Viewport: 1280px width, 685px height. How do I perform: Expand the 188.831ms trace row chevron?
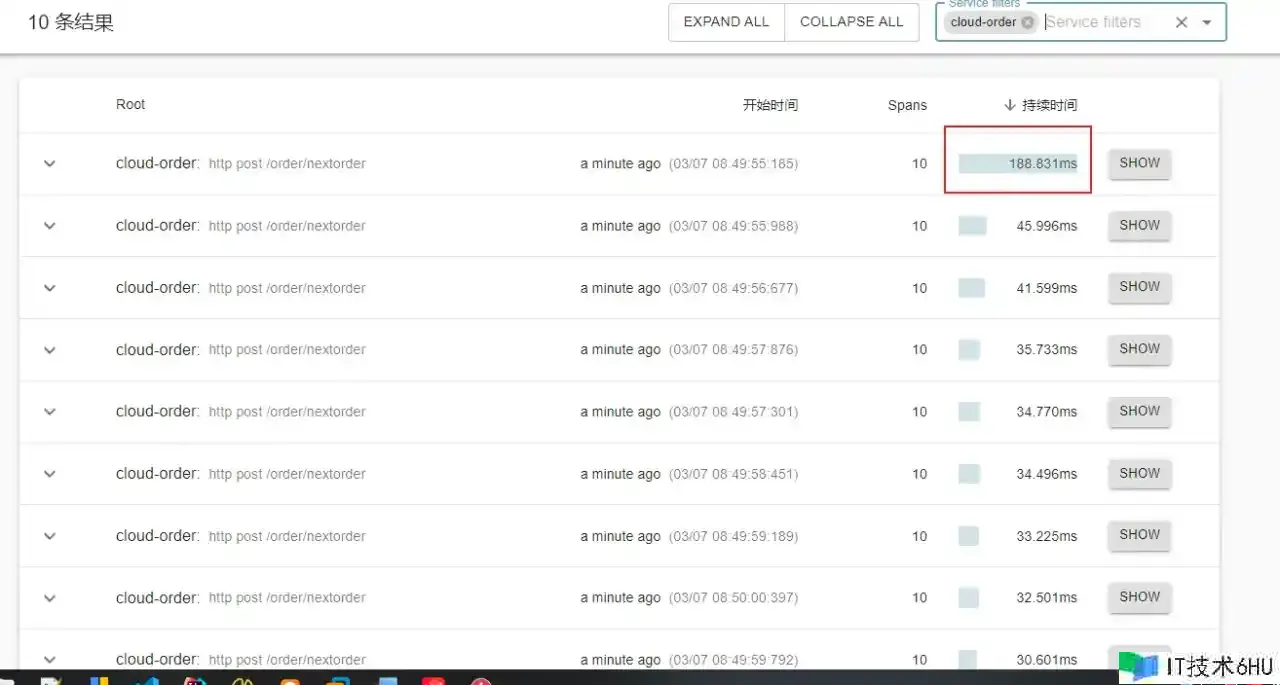coord(50,164)
